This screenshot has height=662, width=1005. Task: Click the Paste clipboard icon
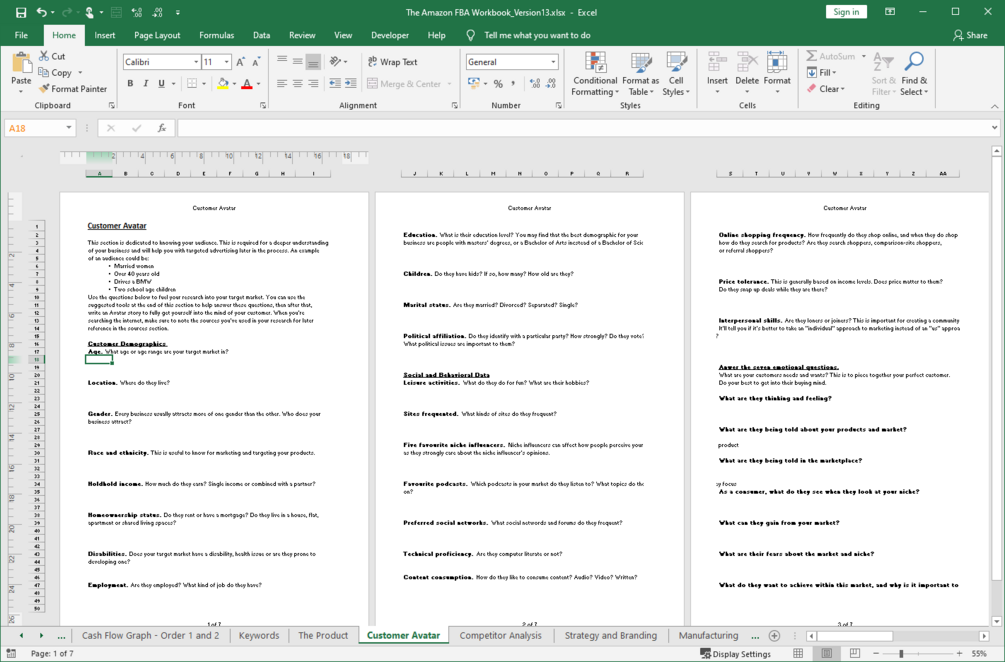click(x=21, y=62)
